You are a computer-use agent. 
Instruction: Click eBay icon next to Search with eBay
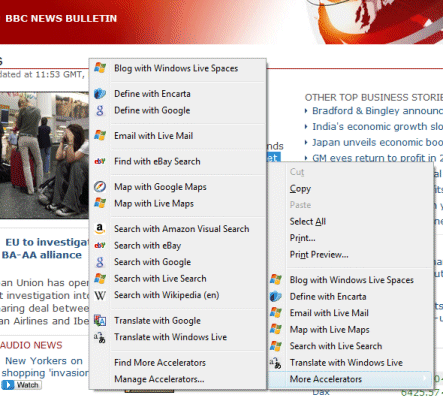(x=100, y=245)
